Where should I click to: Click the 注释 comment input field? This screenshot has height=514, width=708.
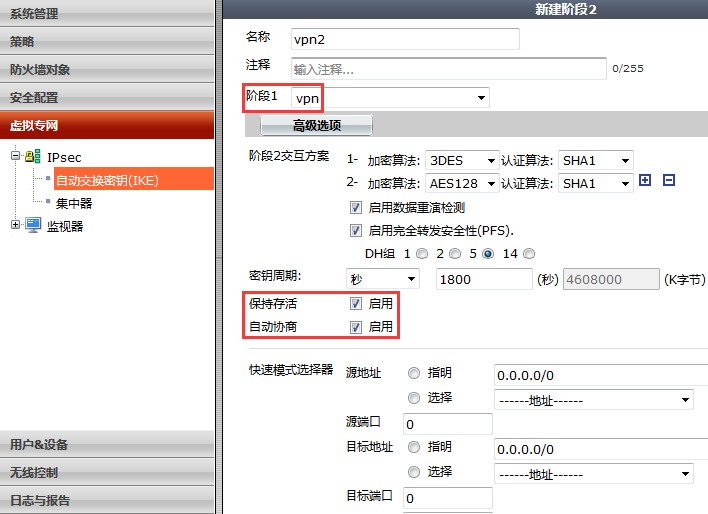pyautogui.click(x=448, y=68)
